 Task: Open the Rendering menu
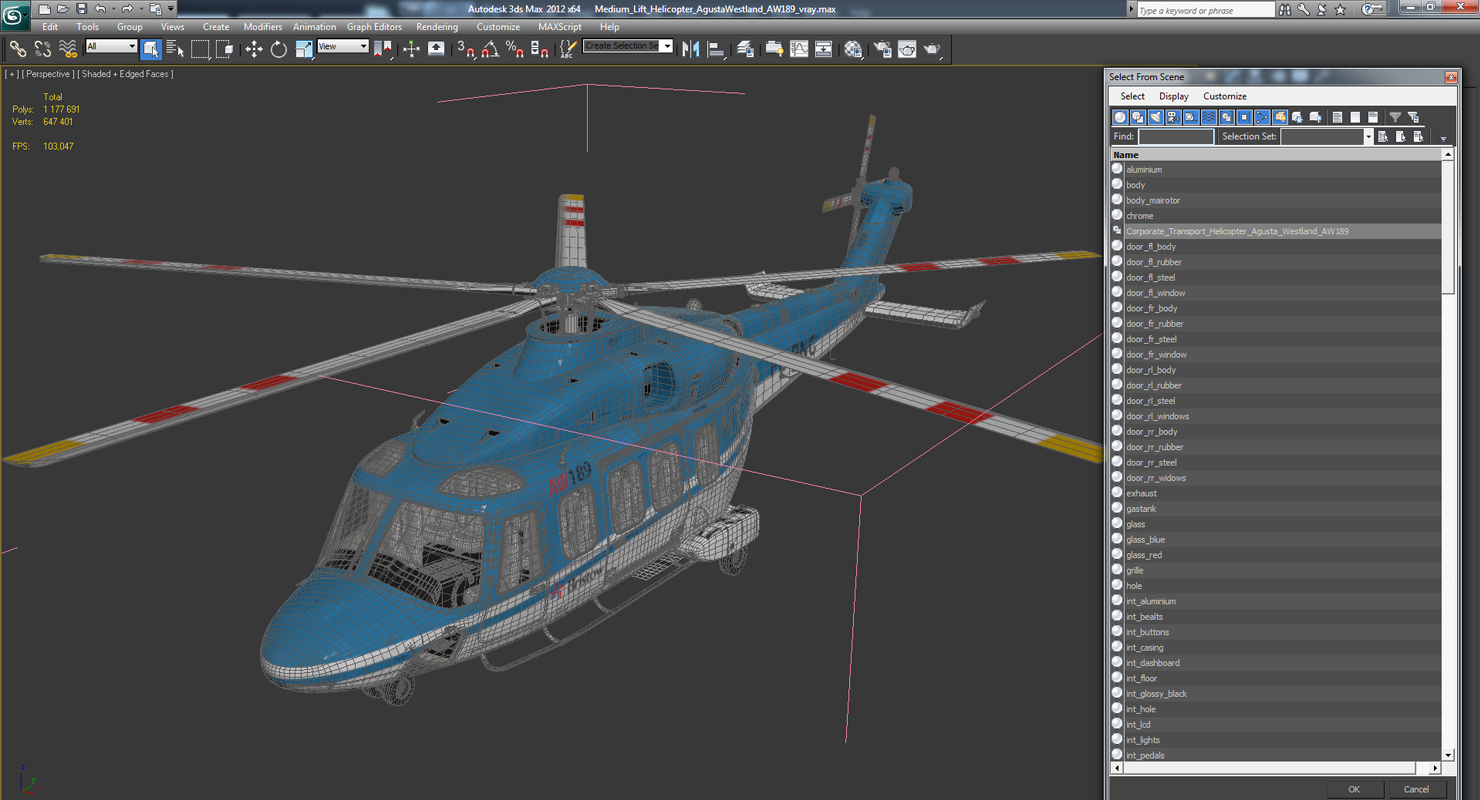click(x=437, y=27)
